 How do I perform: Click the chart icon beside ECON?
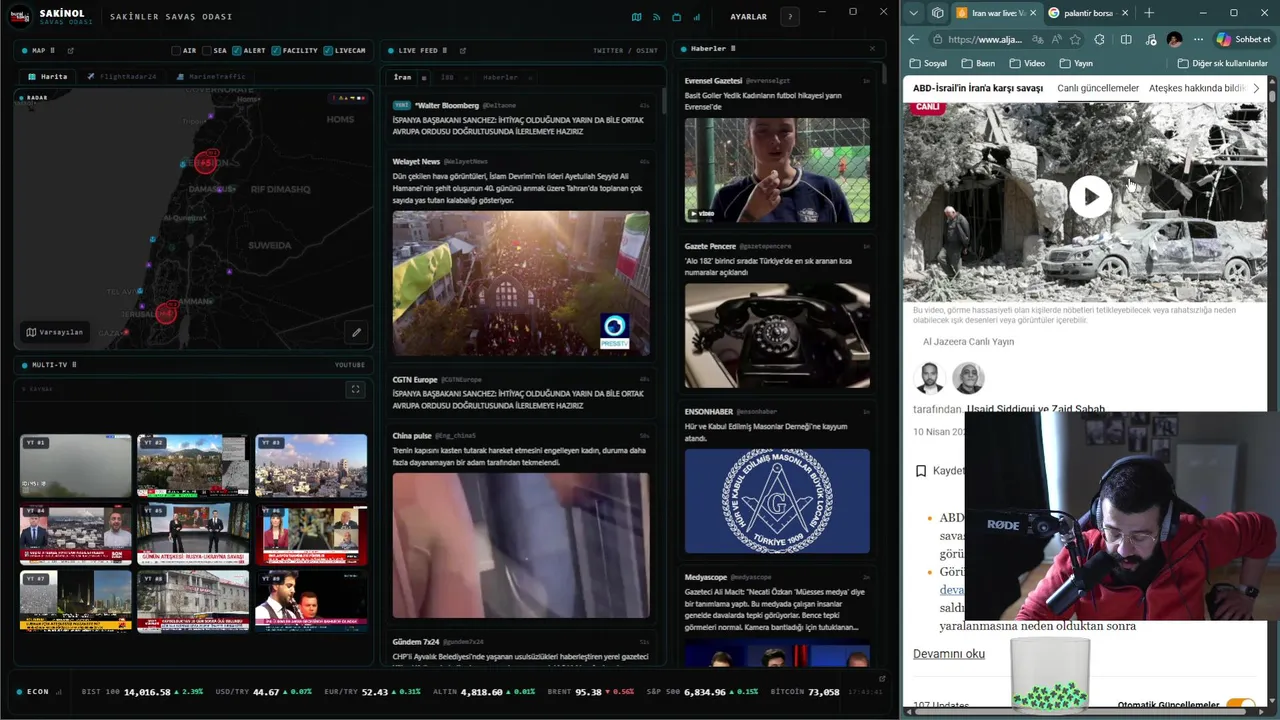point(59,692)
